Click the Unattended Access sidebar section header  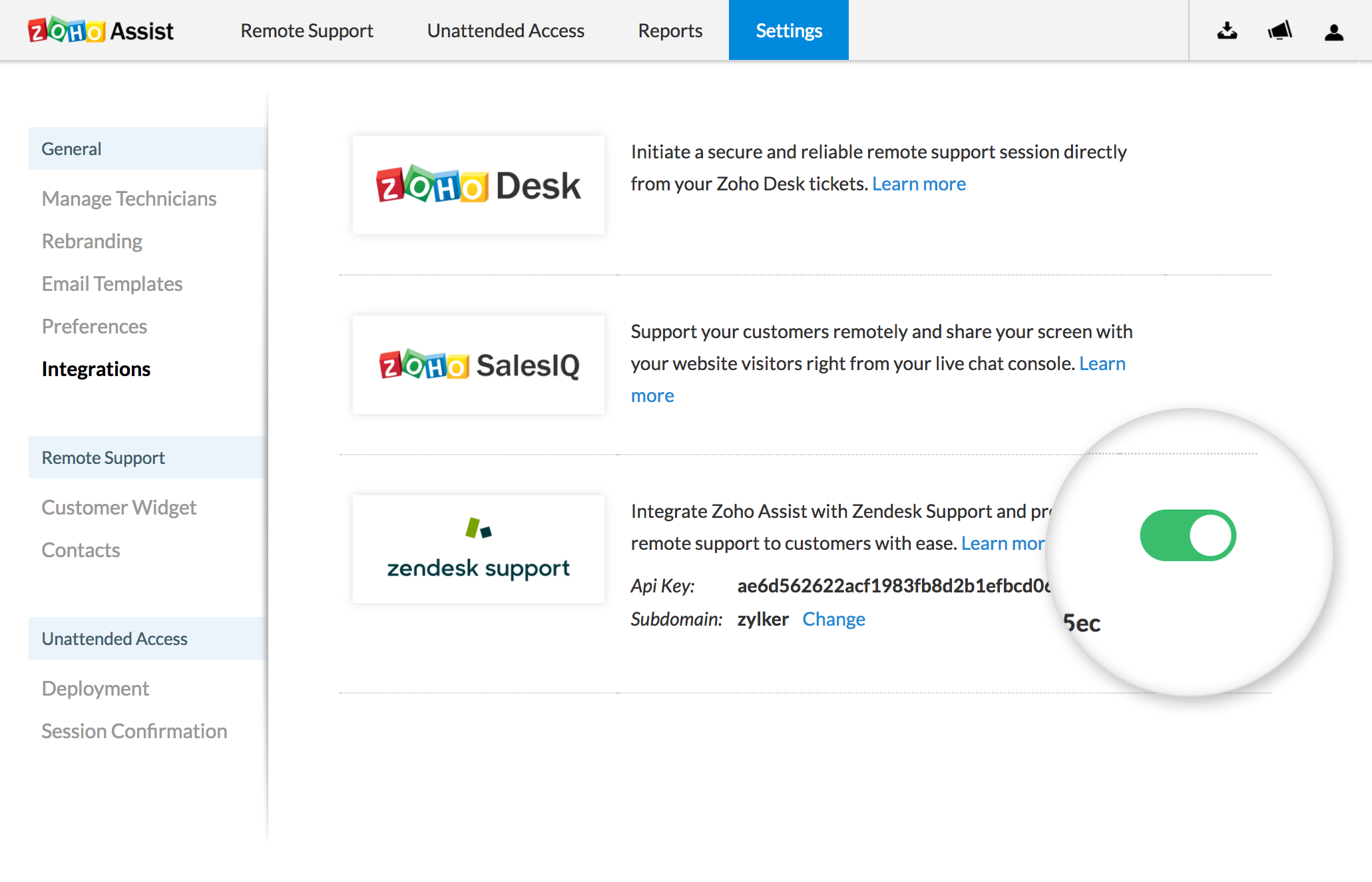(148, 638)
